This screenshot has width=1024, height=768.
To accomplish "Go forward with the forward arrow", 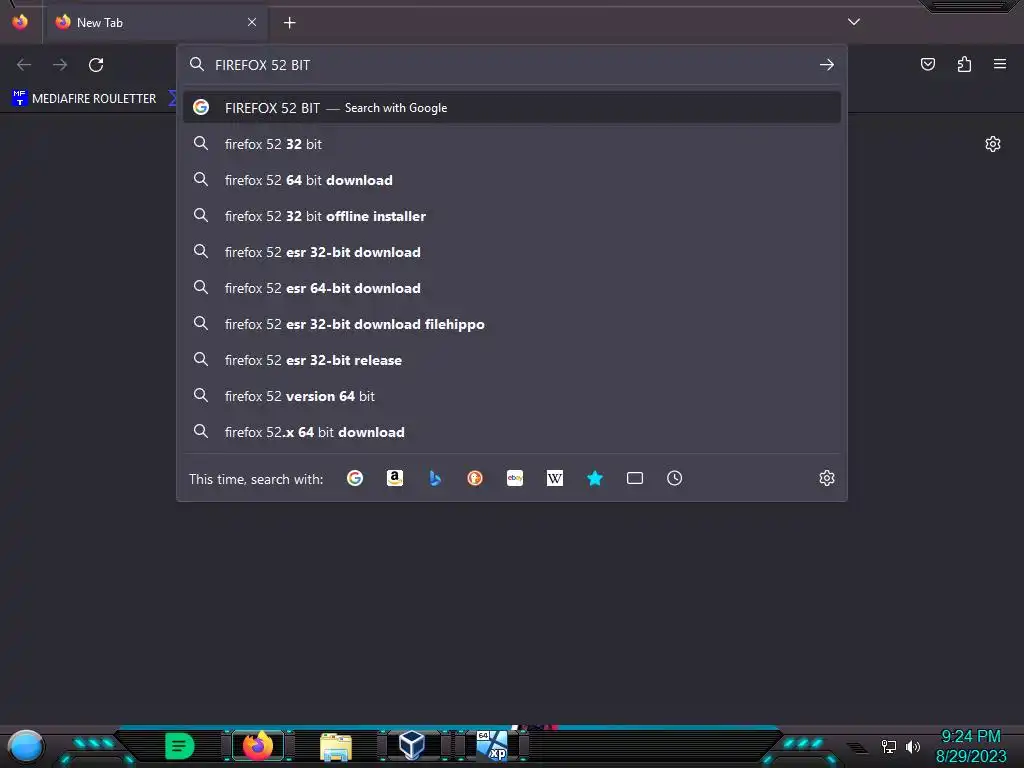I will pyautogui.click(x=60, y=65).
